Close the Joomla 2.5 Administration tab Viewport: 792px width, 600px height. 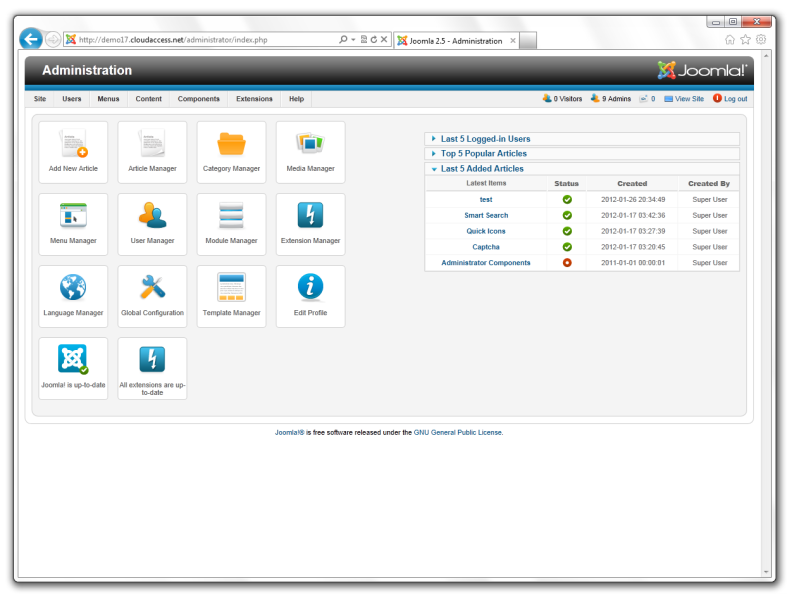point(513,41)
